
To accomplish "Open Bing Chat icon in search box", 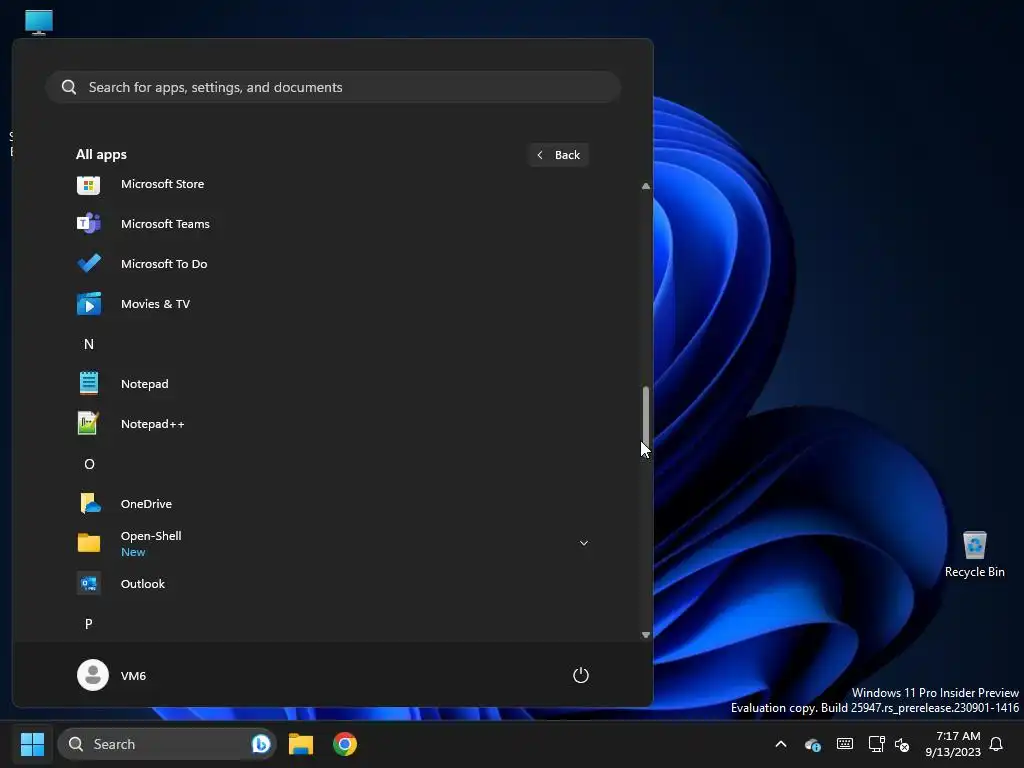I will (x=261, y=744).
